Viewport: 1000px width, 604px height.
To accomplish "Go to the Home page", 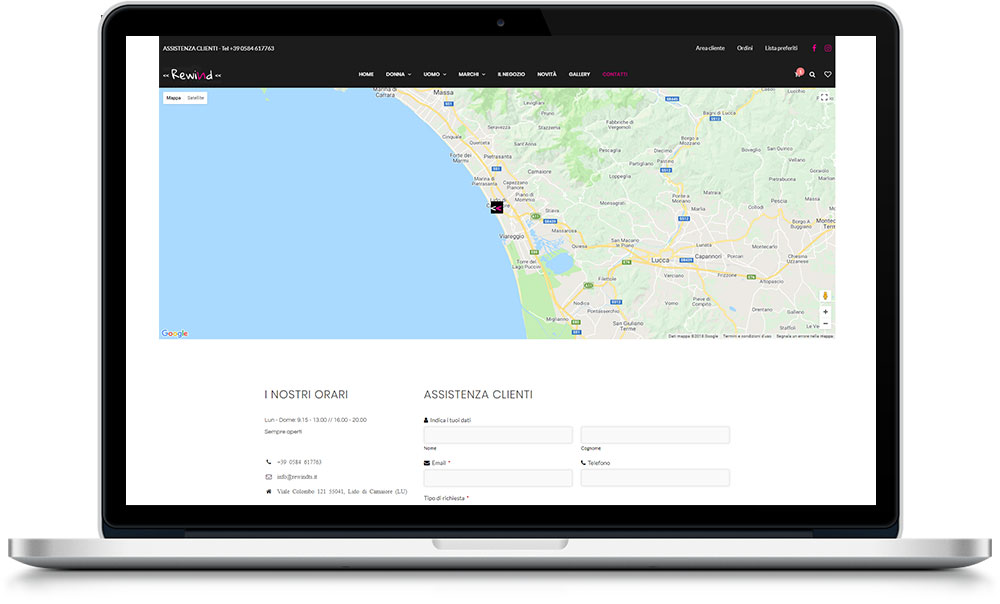I will 366,74.
